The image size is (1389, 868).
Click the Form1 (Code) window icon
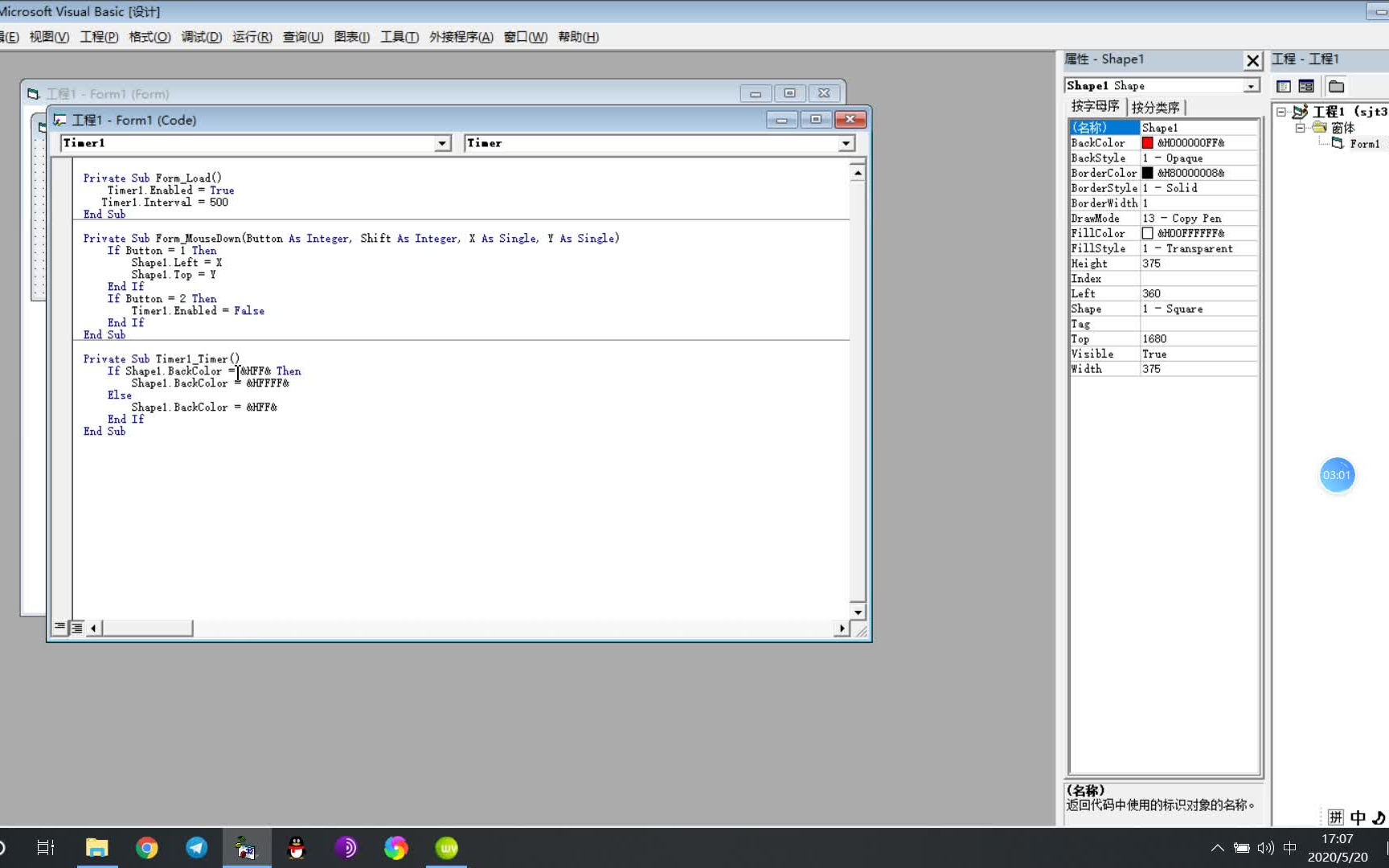60,120
